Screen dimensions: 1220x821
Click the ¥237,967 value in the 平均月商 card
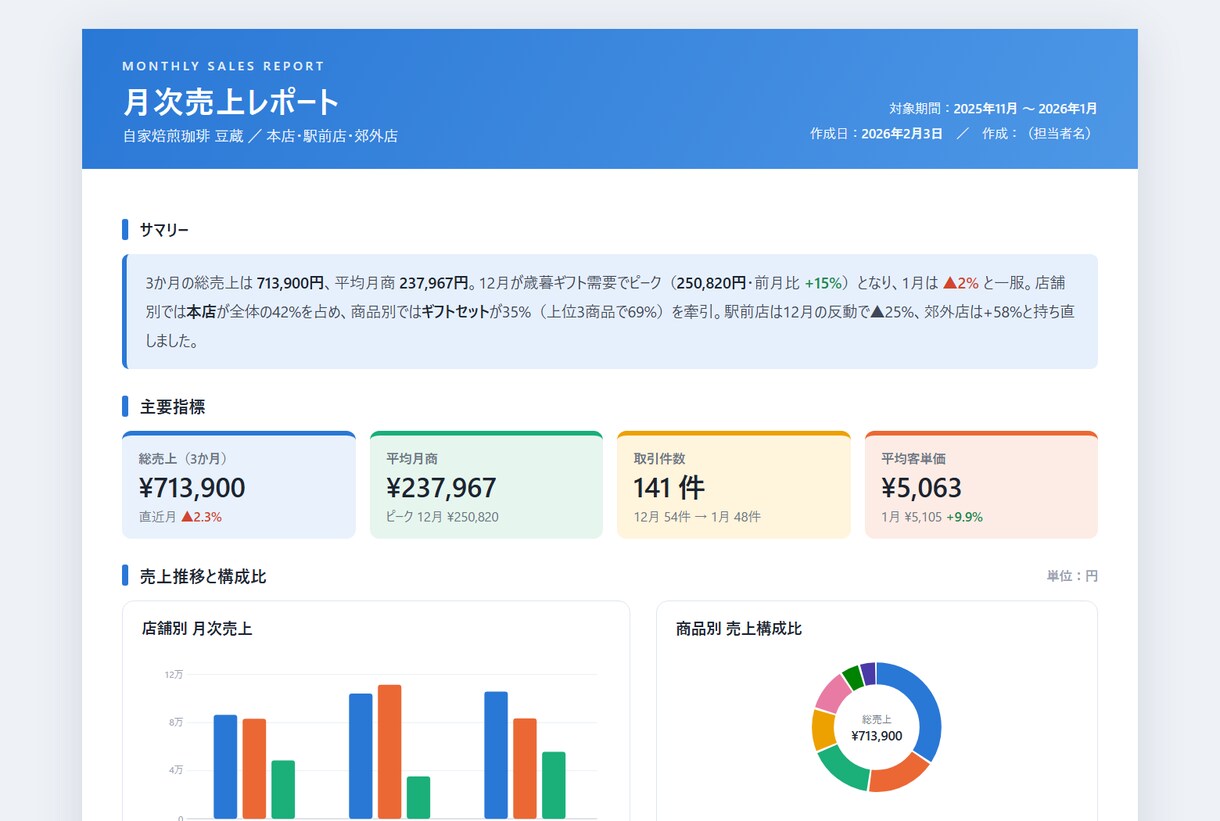click(x=441, y=488)
